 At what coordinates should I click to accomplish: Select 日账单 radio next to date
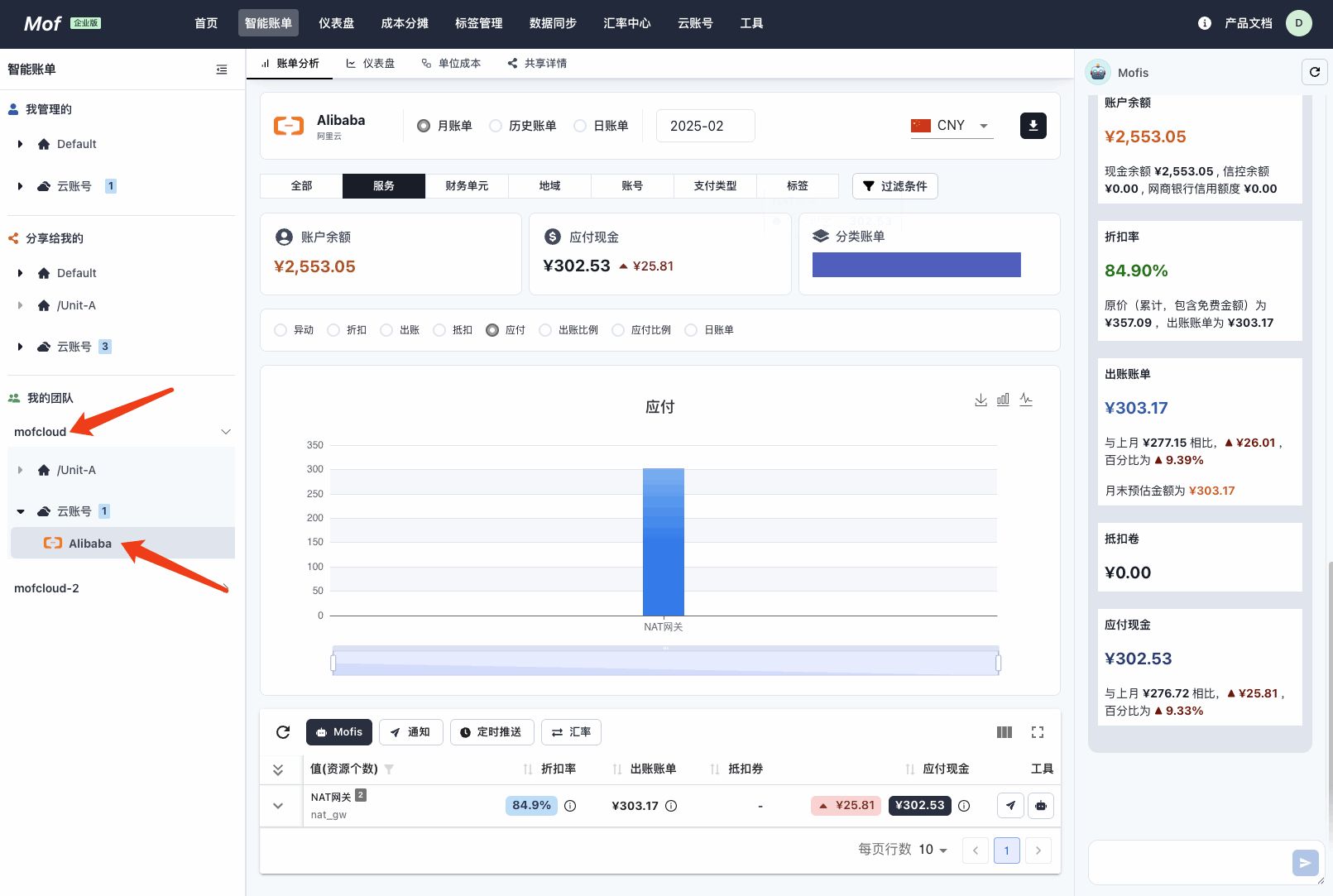580,126
